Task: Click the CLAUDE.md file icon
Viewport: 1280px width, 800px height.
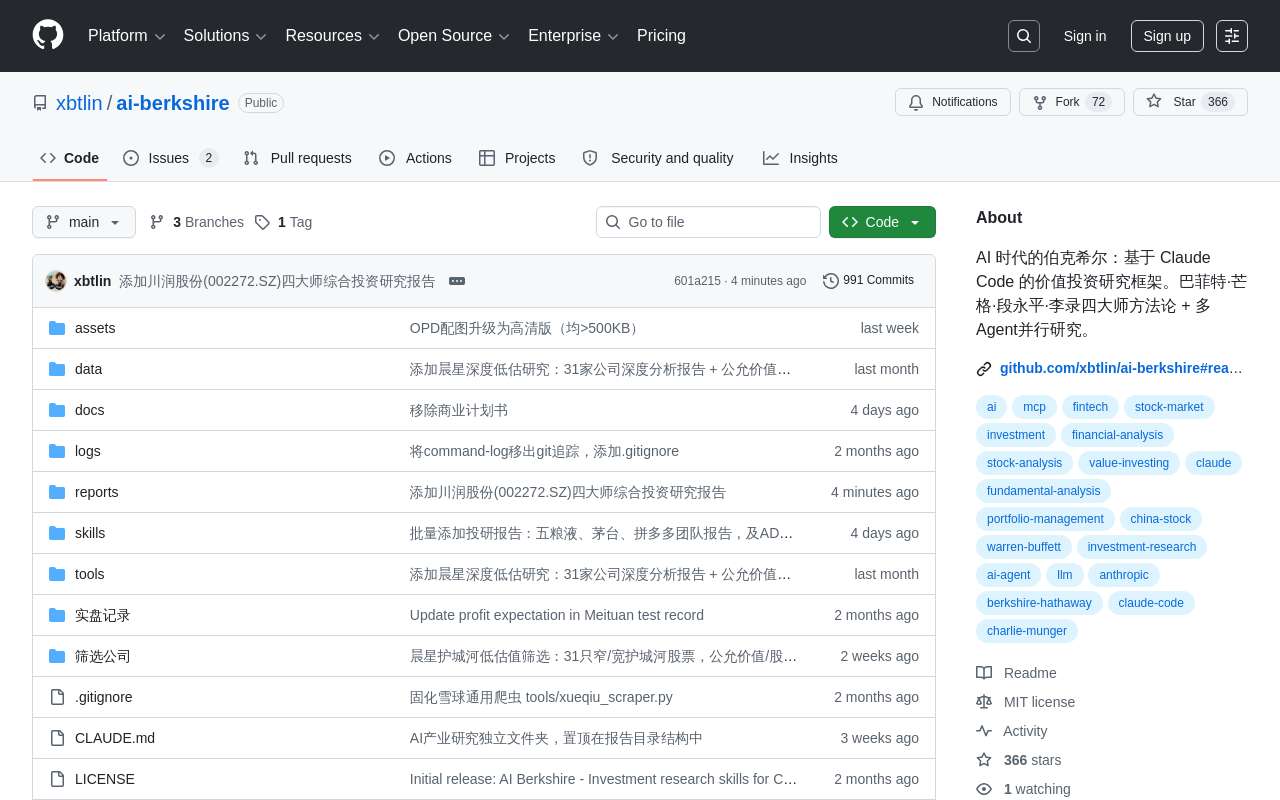Action: tap(57, 738)
